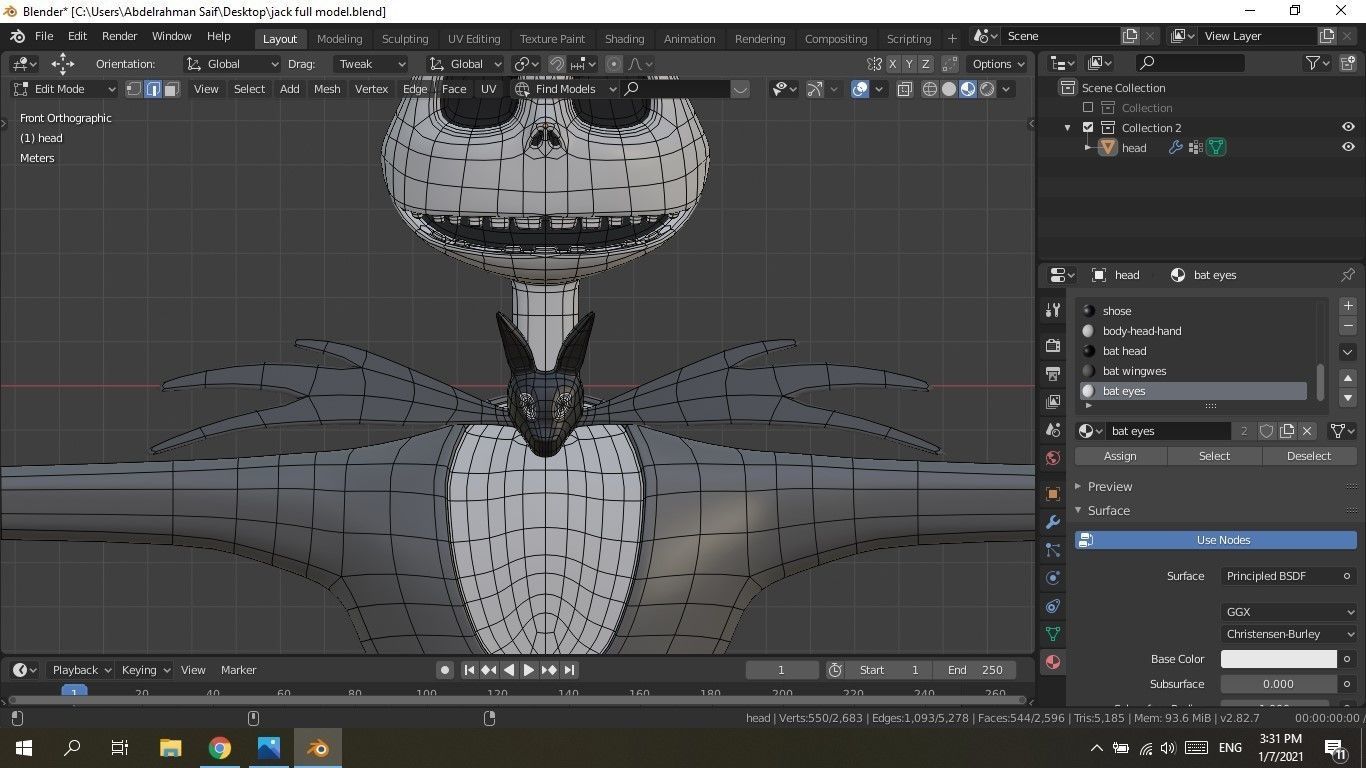Toggle Y axis mirror
Viewport: 1366px width, 768px height.
click(x=909, y=64)
